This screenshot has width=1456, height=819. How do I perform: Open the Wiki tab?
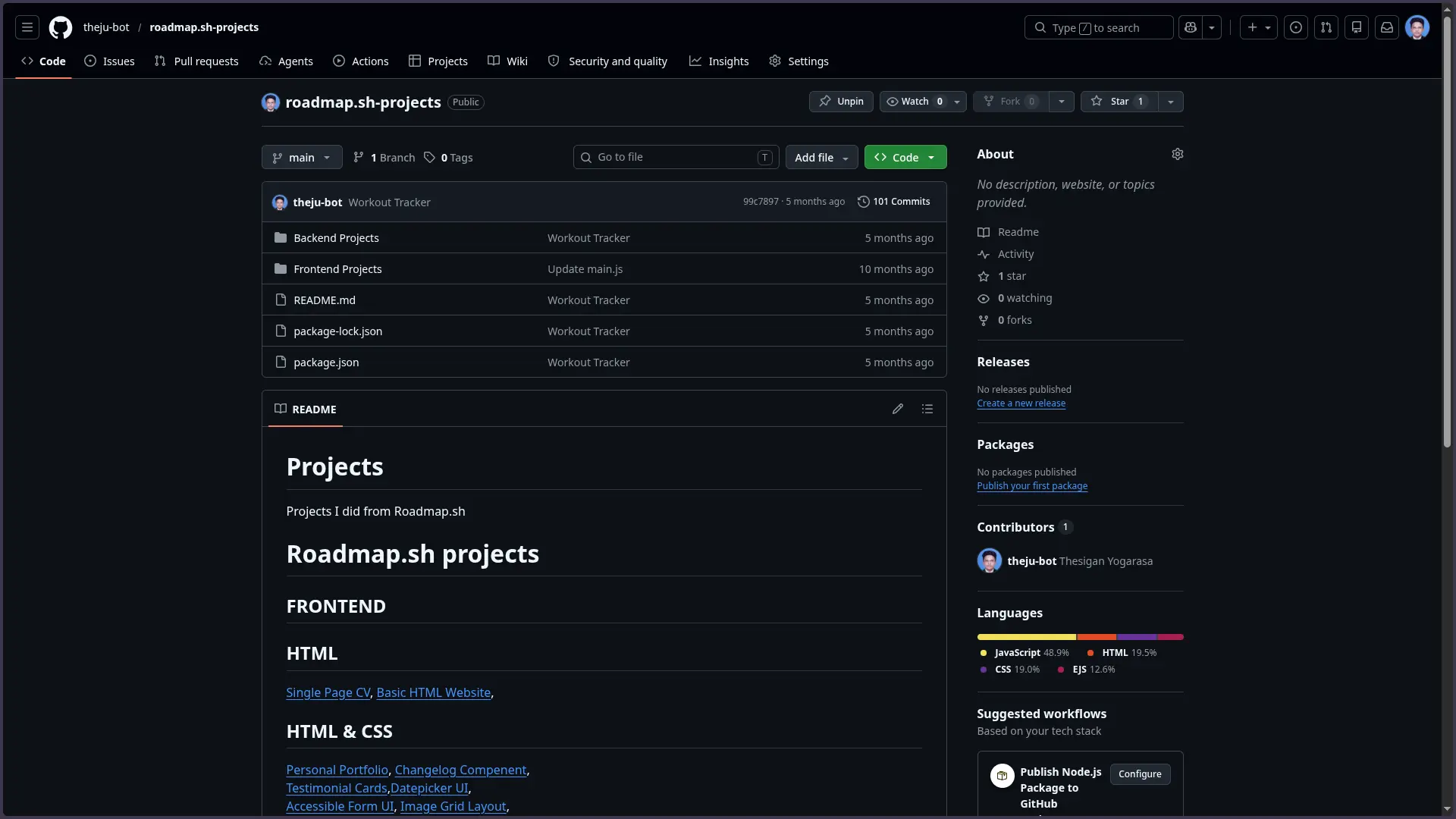pyautogui.click(x=507, y=61)
